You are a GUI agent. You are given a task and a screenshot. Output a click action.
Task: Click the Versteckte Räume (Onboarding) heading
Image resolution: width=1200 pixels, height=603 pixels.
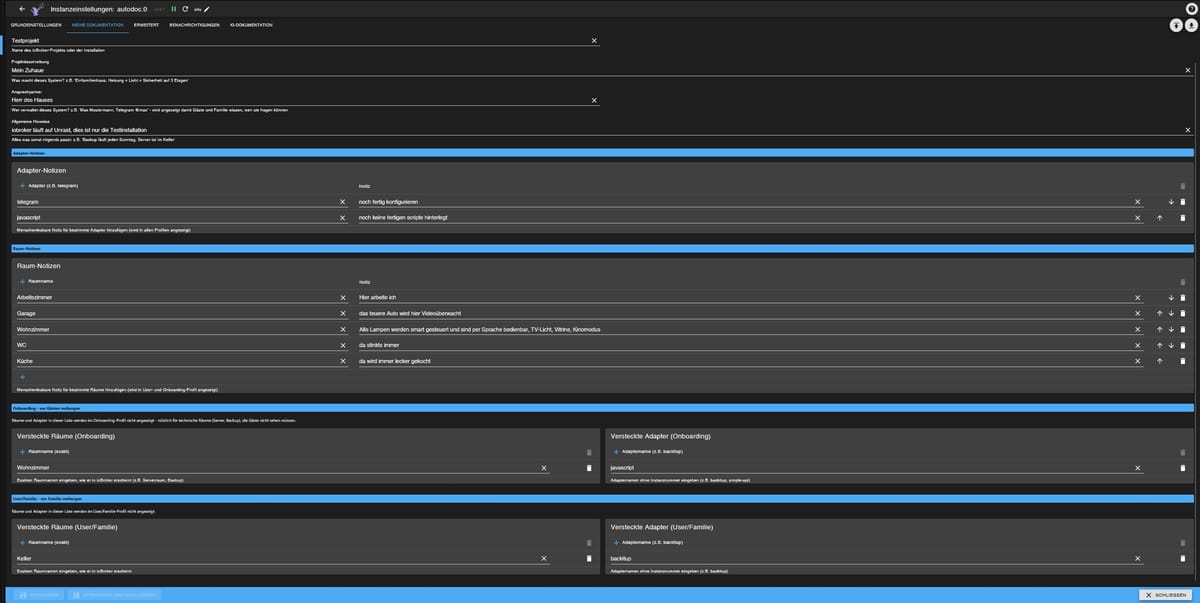(66, 436)
